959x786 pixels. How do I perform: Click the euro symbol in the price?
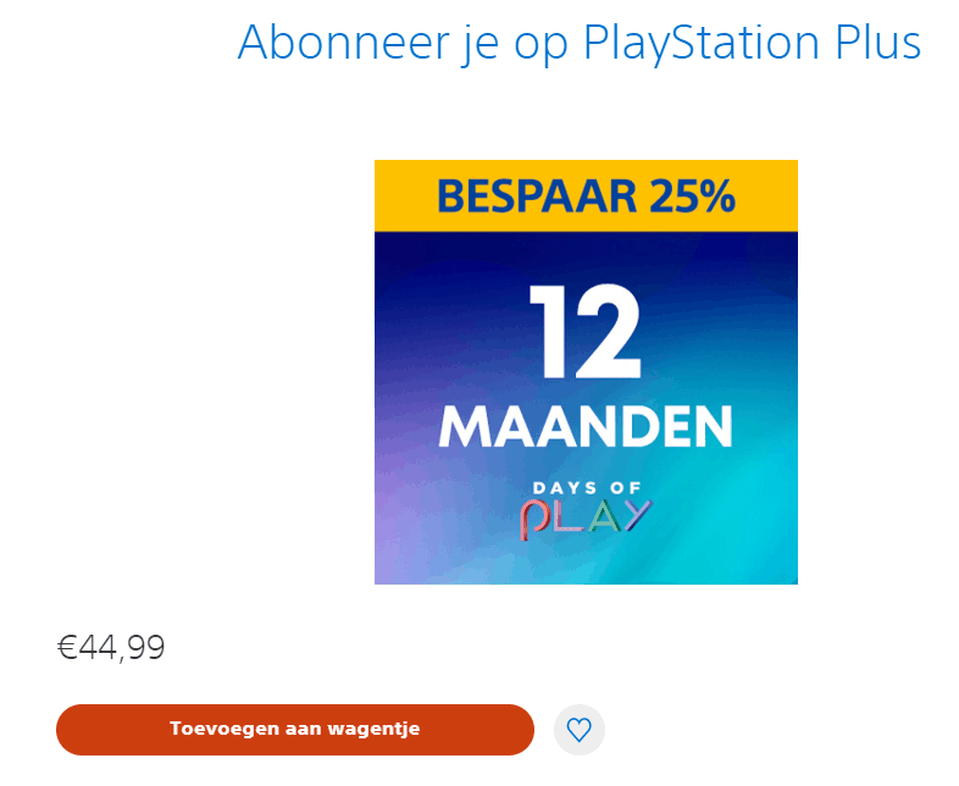click(x=67, y=648)
